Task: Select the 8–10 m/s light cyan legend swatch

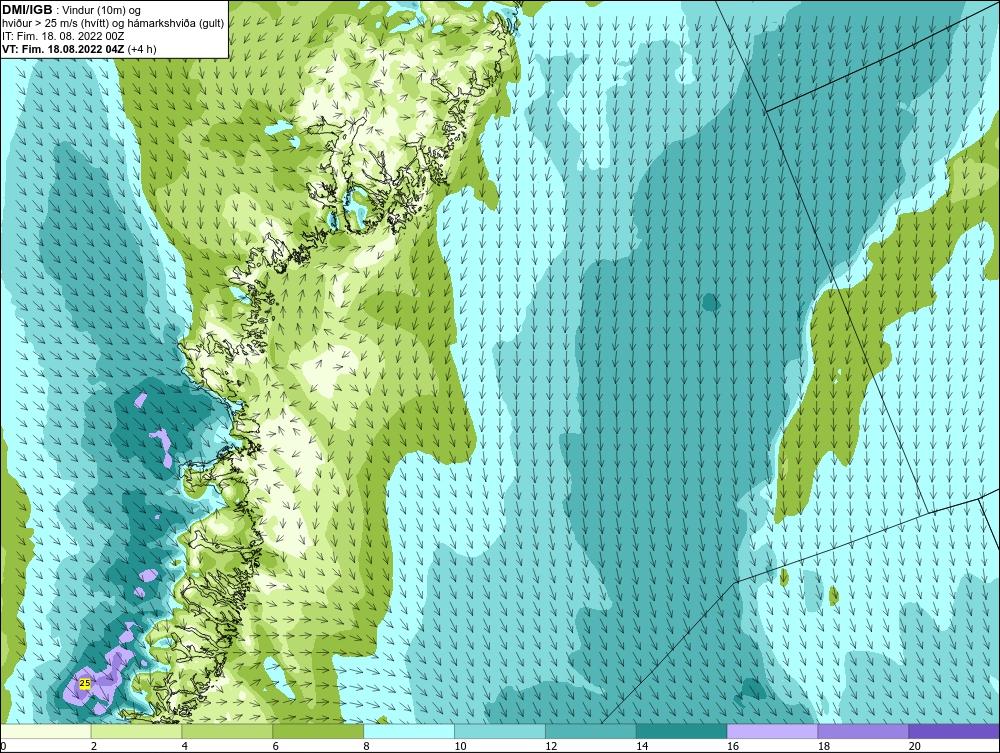Action: [x=409, y=731]
